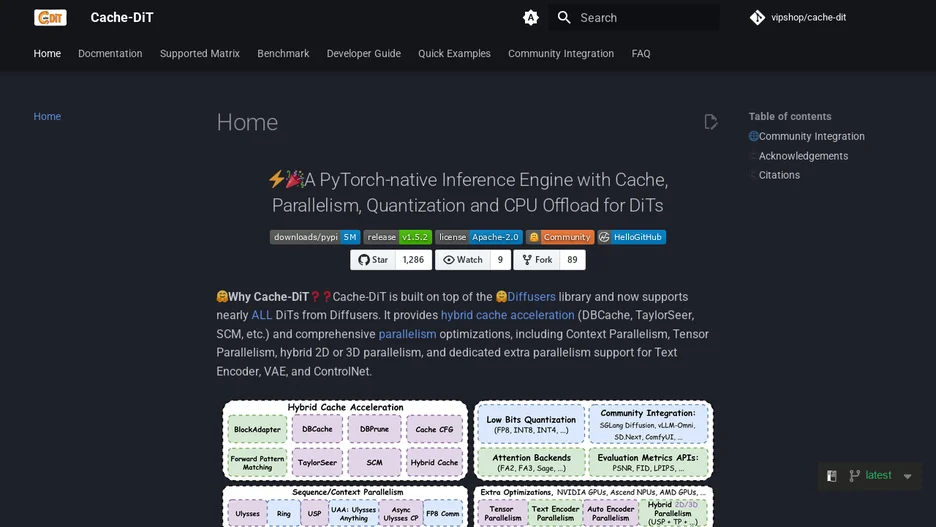Open the vipshop/cache-dit repository link
The height and width of the screenshot is (527, 936).
point(798,17)
